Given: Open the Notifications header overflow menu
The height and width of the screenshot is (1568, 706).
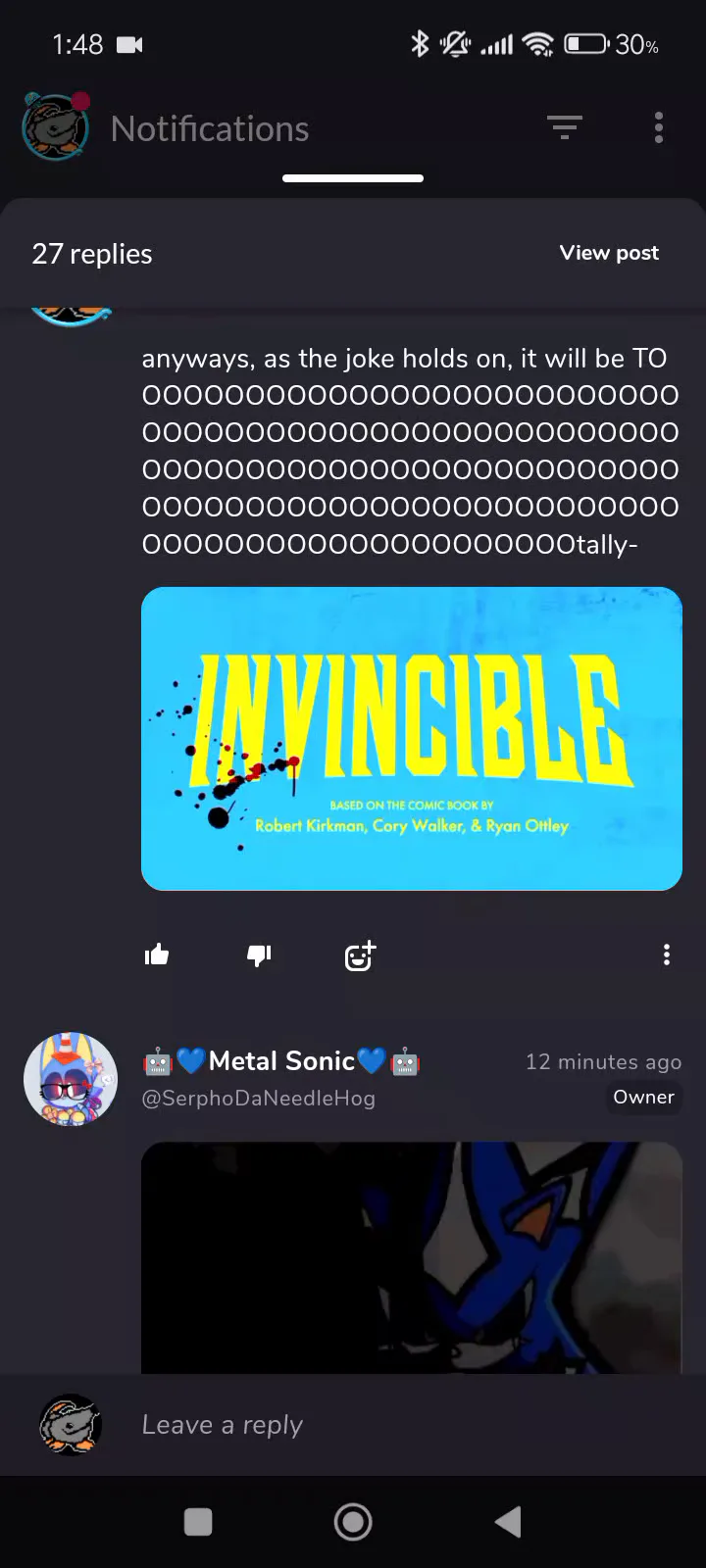Looking at the screenshot, I should 659,127.
